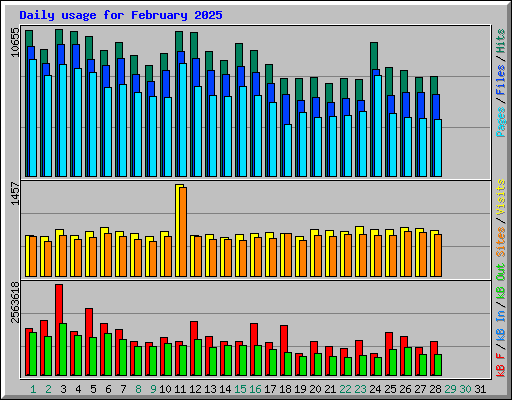Click day 1 on the x-axis

(33, 389)
